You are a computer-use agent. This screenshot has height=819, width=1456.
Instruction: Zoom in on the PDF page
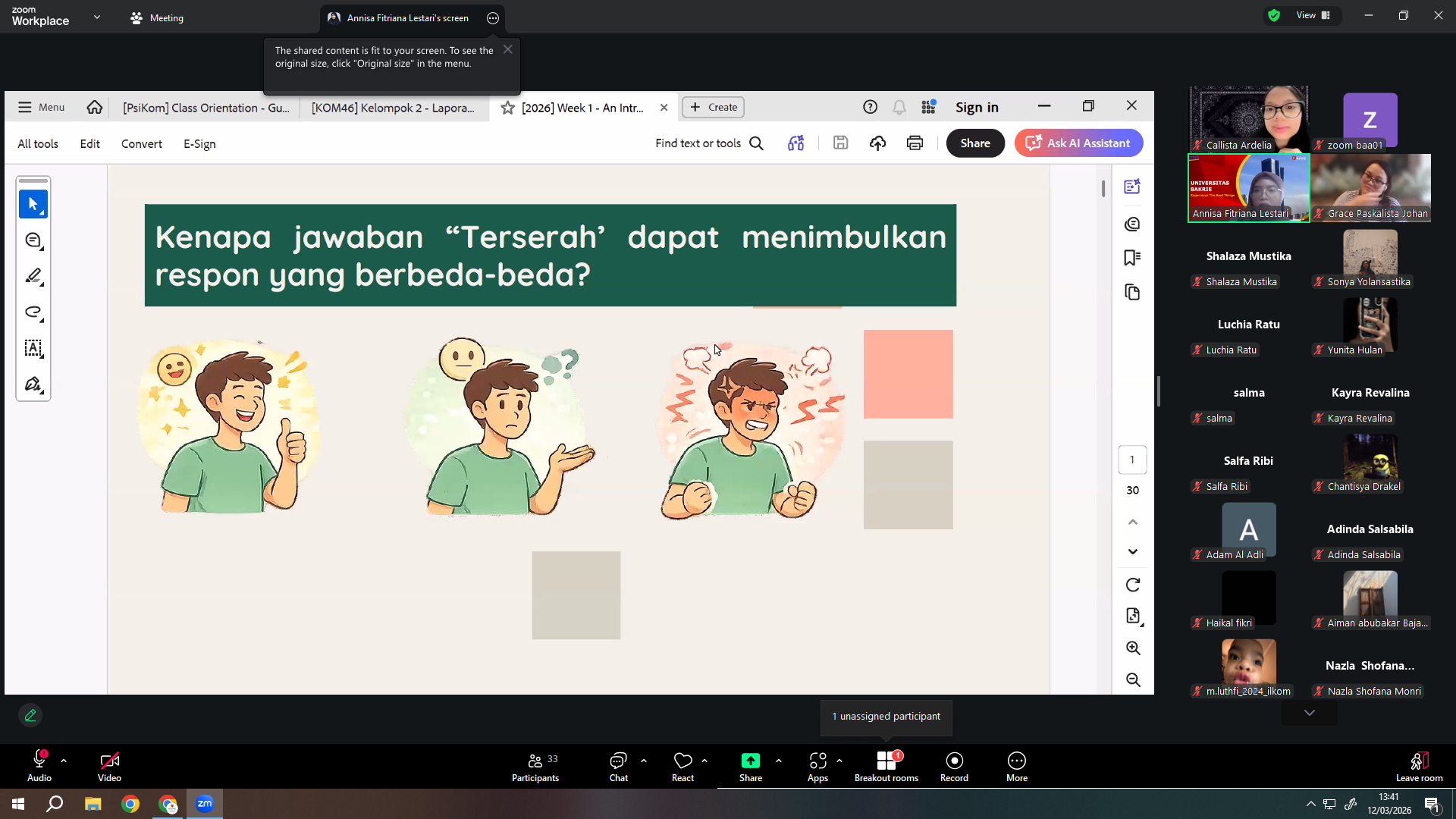(x=1133, y=648)
